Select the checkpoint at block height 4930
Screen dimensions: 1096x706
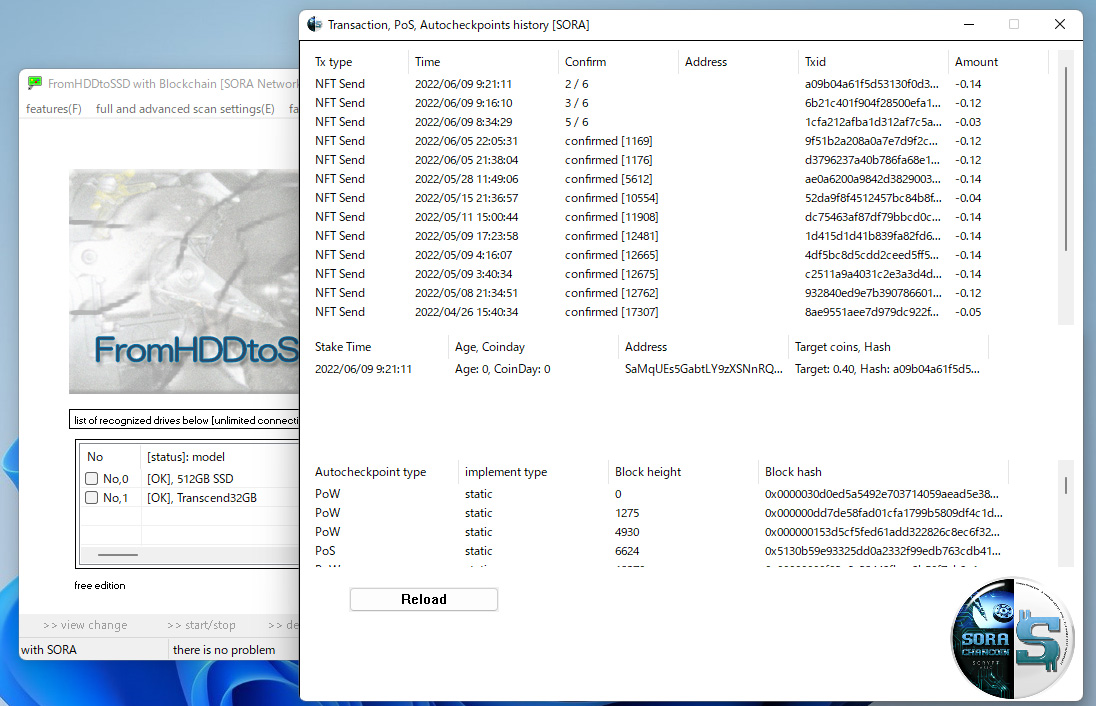coord(658,532)
